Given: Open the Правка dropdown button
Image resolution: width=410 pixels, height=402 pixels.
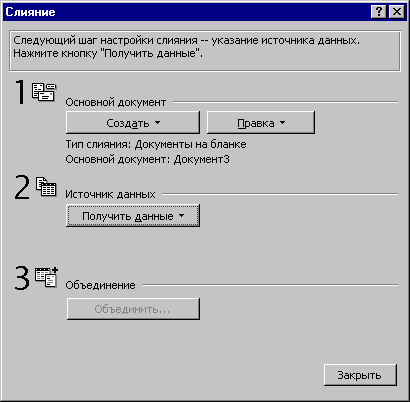Looking at the screenshot, I should tap(261, 123).
